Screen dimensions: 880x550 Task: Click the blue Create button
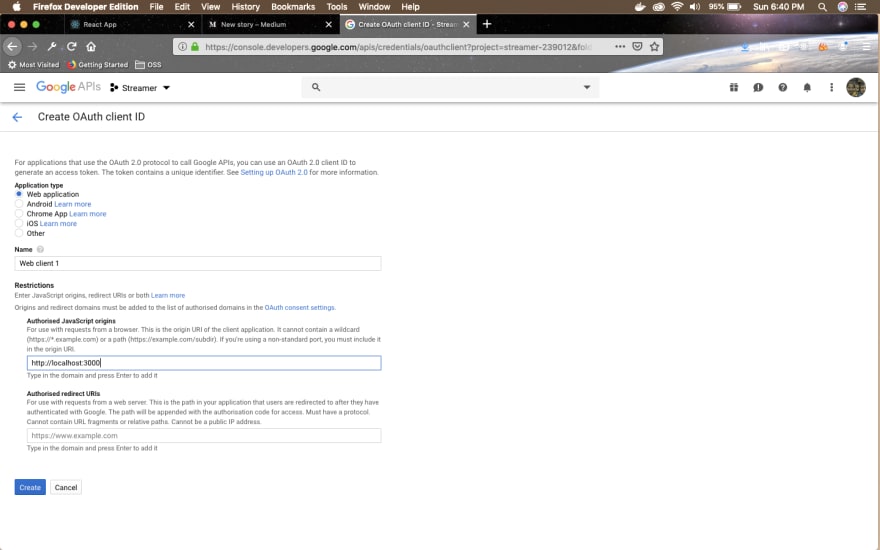(30, 487)
